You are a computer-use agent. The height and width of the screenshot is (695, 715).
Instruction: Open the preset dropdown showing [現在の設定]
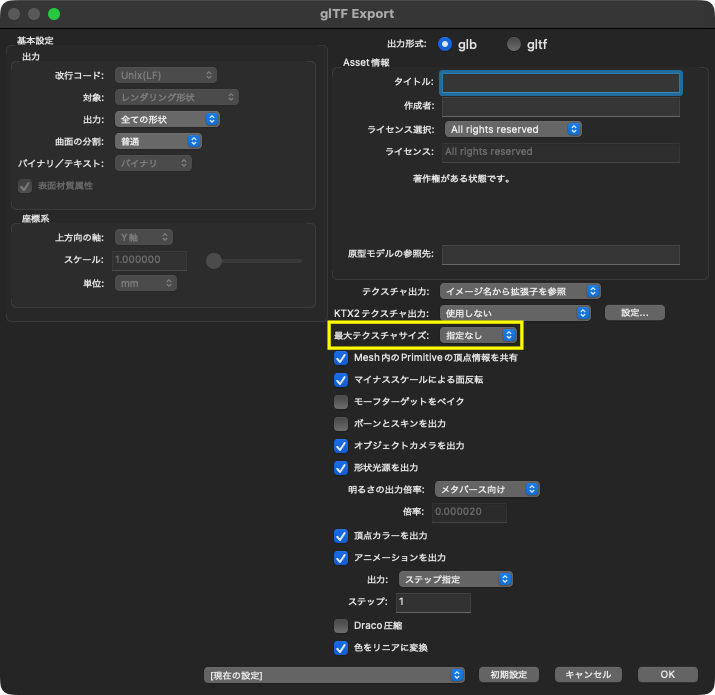click(335, 675)
